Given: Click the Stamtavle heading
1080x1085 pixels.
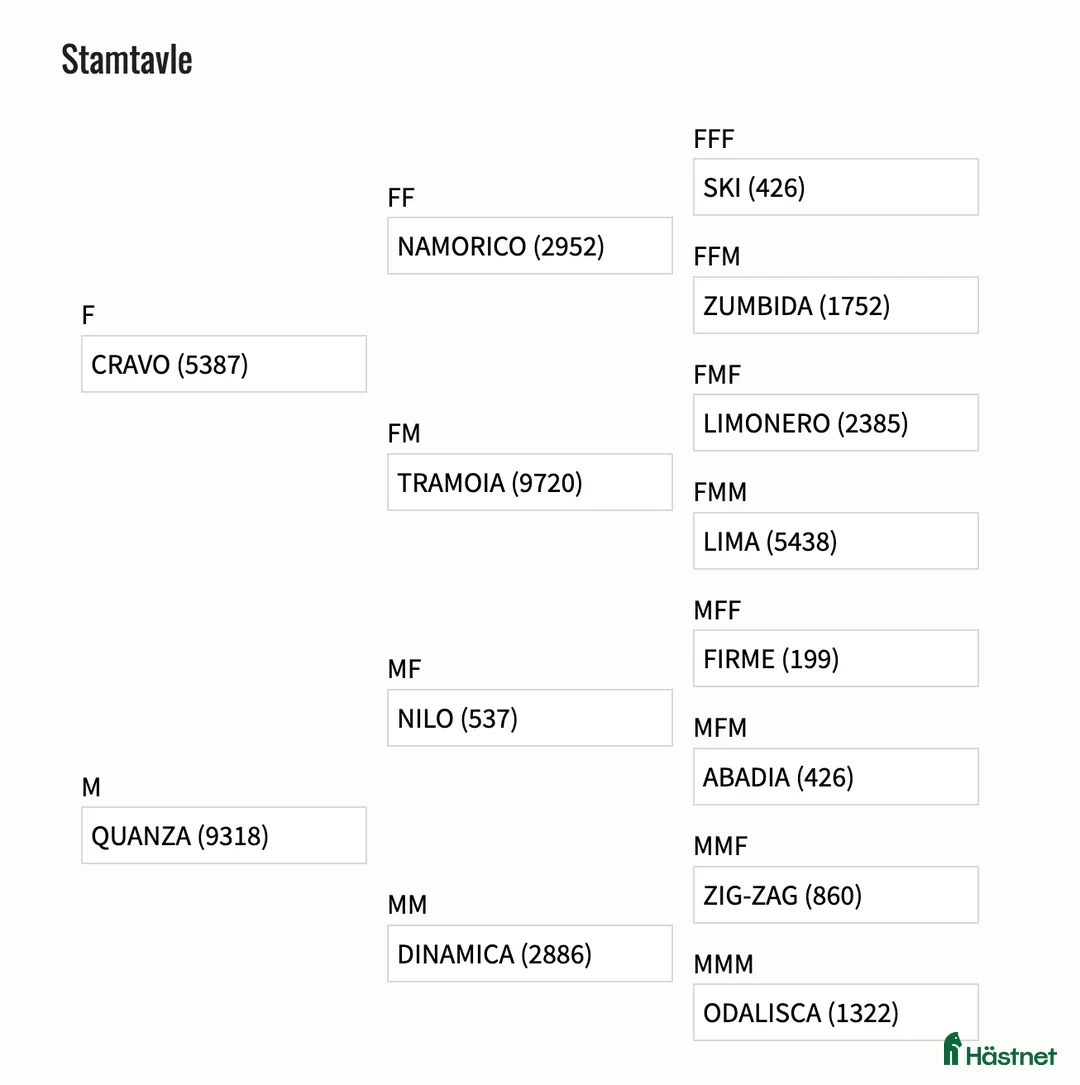Looking at the screenshot, I should coord(127,60).
